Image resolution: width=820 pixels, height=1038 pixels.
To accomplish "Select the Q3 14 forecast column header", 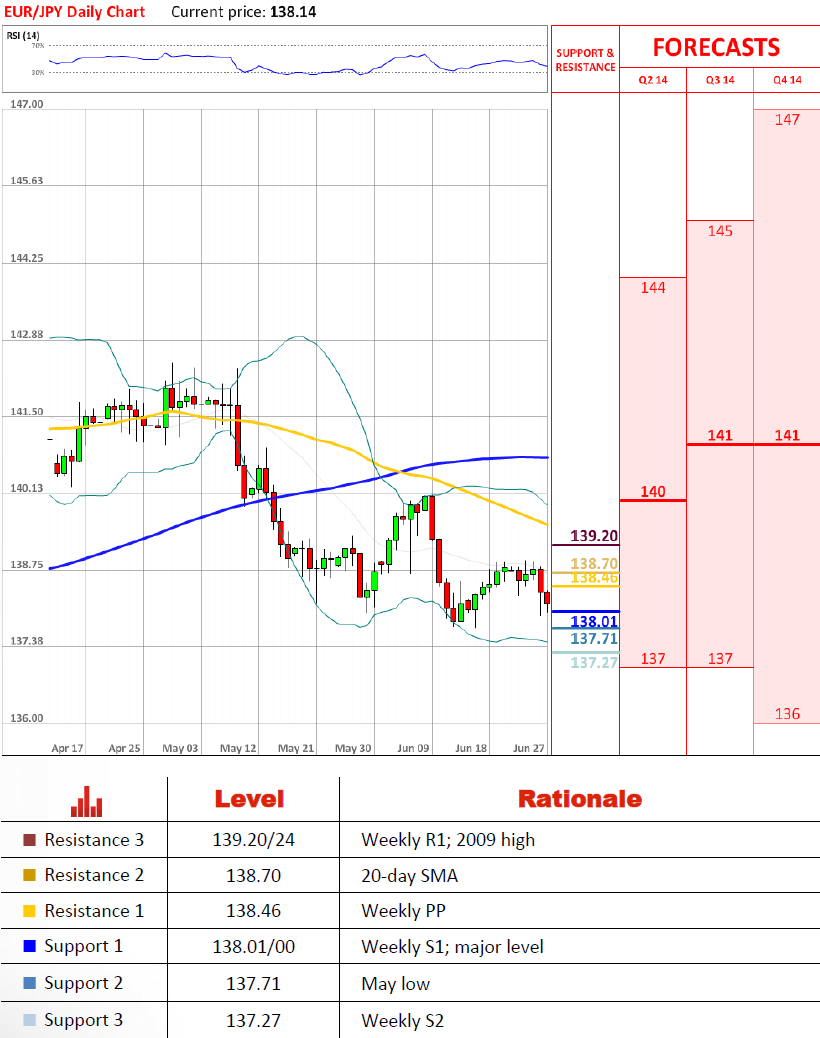I will [x=720, y=80].
